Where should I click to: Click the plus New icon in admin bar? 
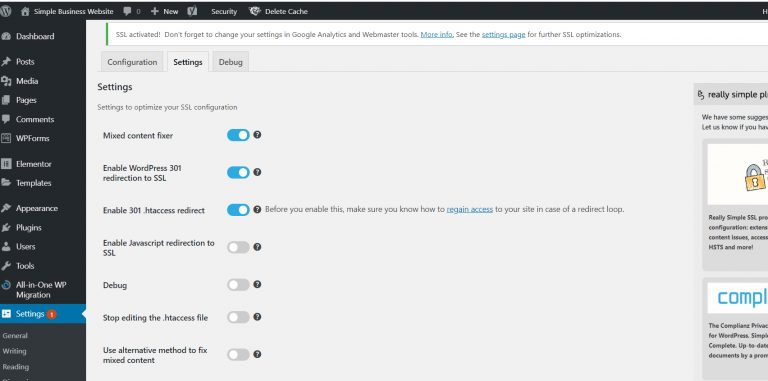[154, 11]
